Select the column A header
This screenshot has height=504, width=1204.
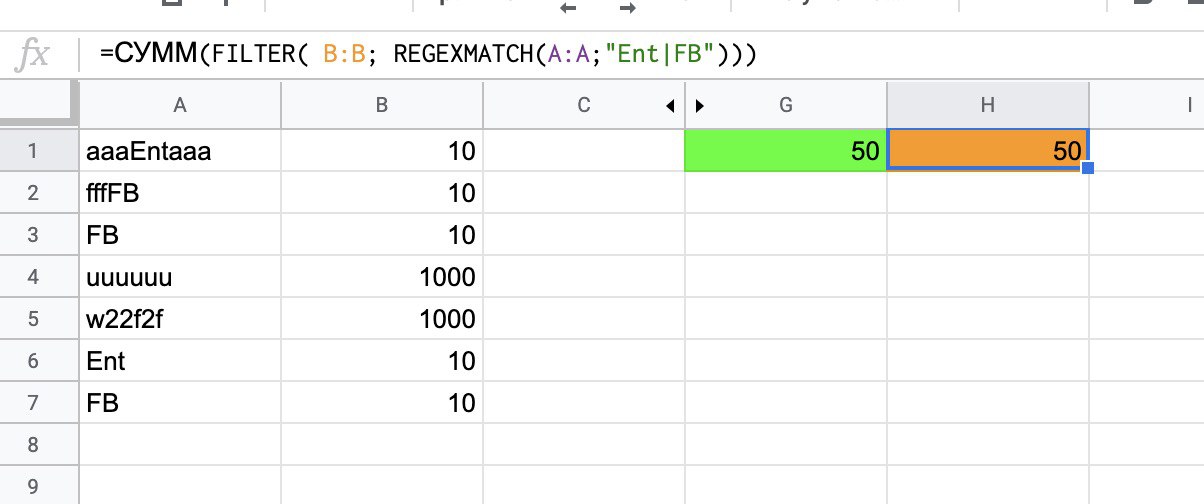point(180,106)
